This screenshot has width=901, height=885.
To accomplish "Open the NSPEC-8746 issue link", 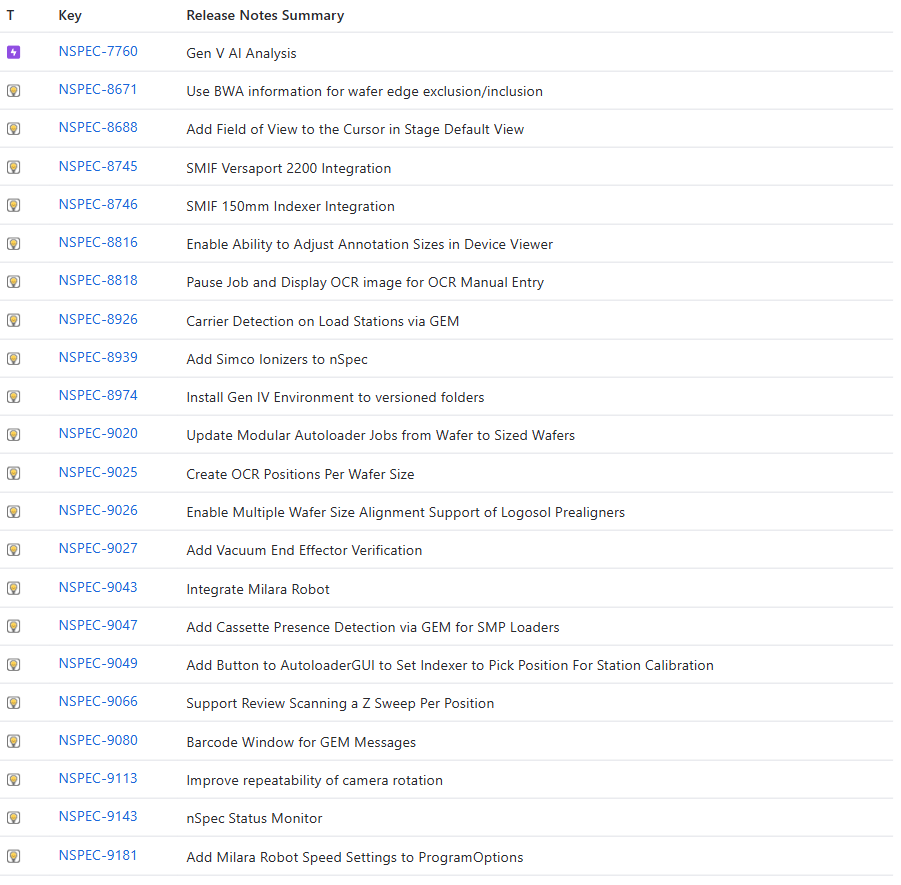I will [x=98, y=204].
